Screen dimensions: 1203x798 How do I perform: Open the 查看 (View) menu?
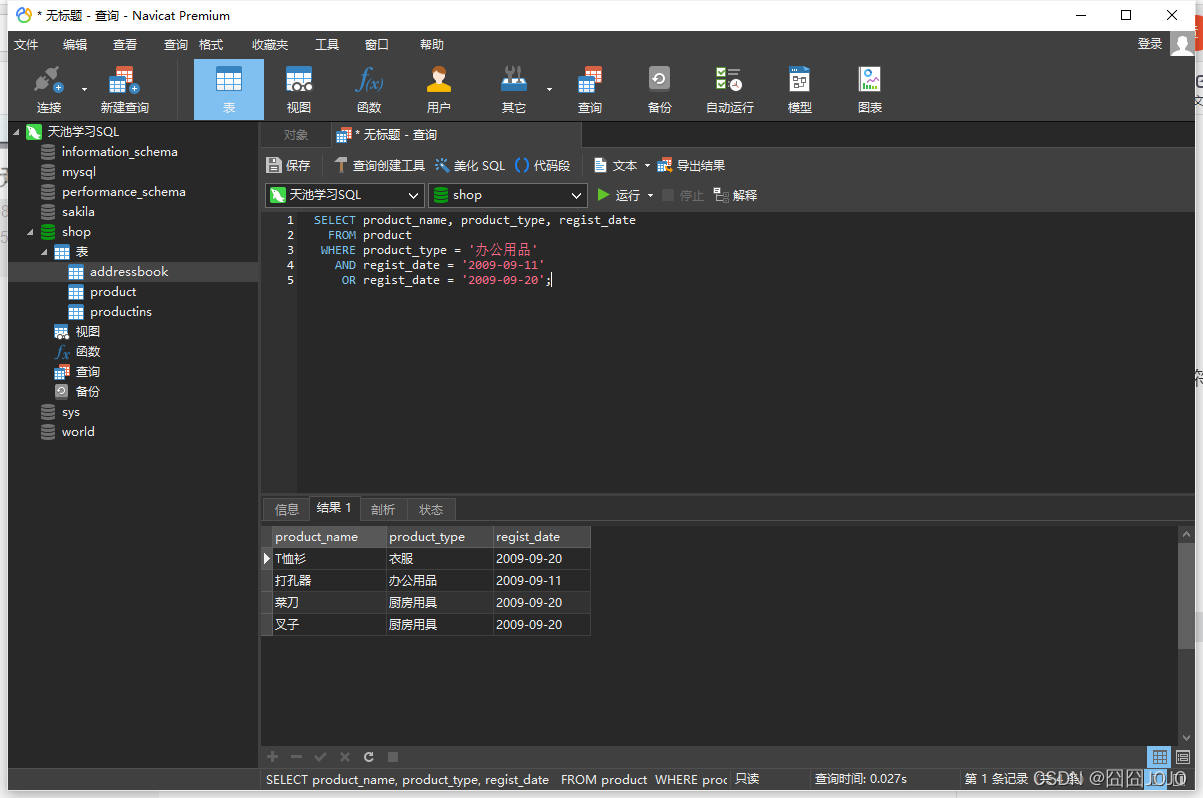pos(125,44)
